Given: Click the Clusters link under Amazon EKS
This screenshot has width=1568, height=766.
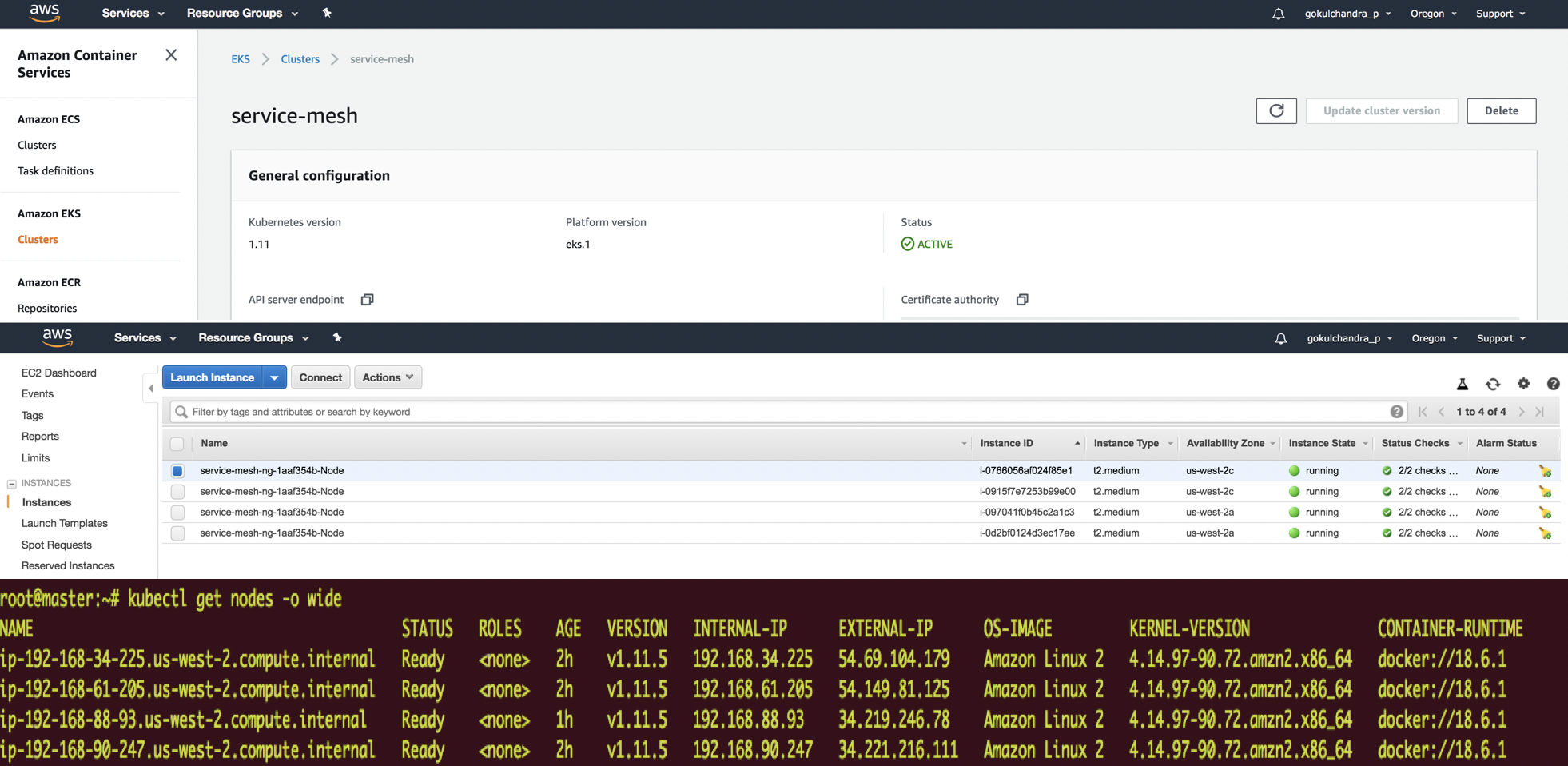Looking at the screenshot, I should 38,239.
